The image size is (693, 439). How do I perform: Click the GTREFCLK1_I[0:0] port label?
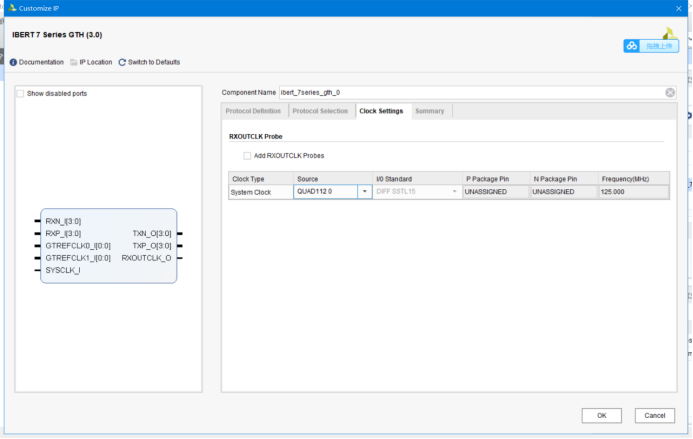(x=78, y=258)
